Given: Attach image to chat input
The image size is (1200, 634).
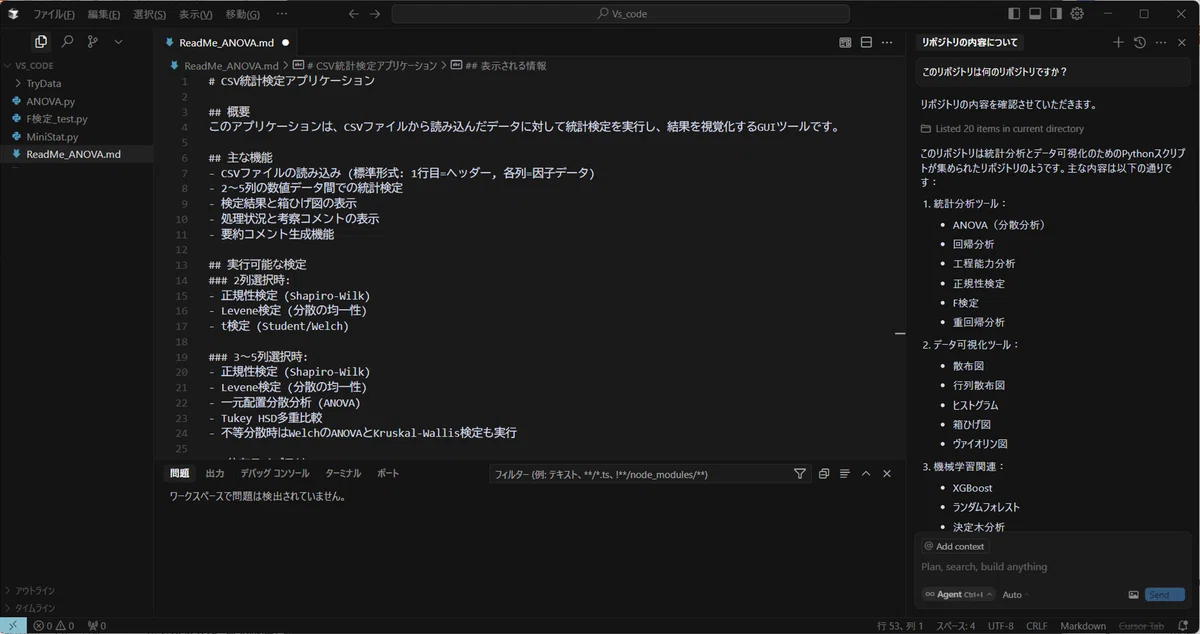Looking at the screenshot, I should pos(1133,594).
